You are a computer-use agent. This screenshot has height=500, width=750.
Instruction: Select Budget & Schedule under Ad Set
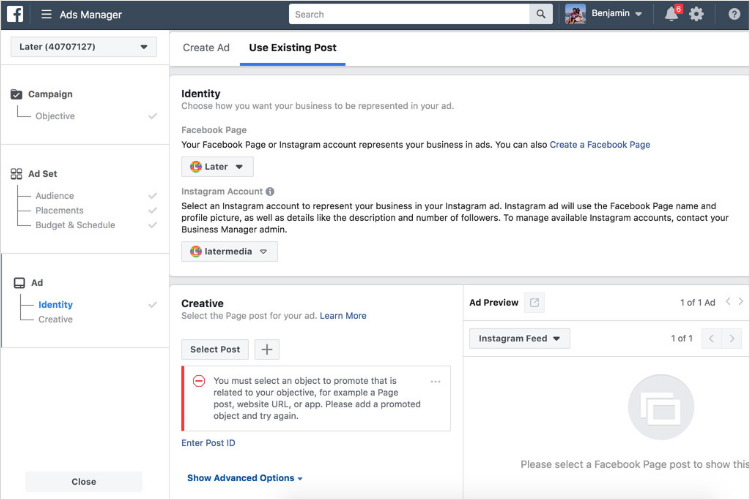click(x=75, y=225)
